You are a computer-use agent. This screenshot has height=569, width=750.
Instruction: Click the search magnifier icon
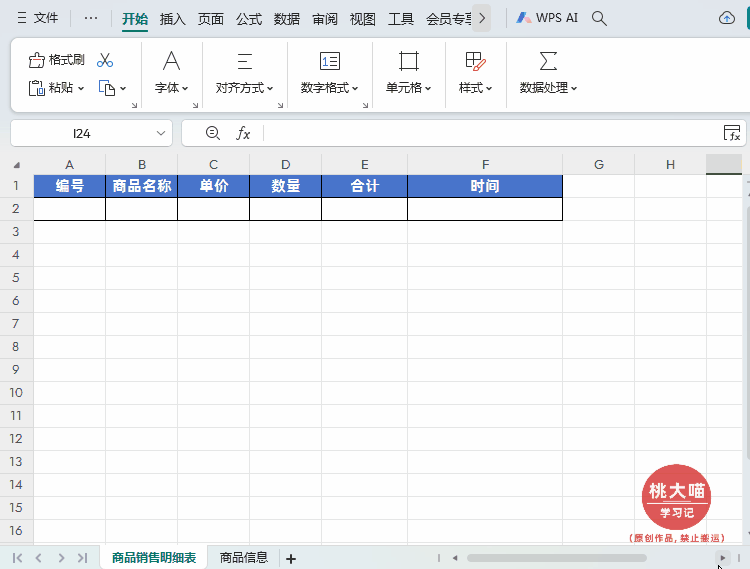(x=599, y=18)
